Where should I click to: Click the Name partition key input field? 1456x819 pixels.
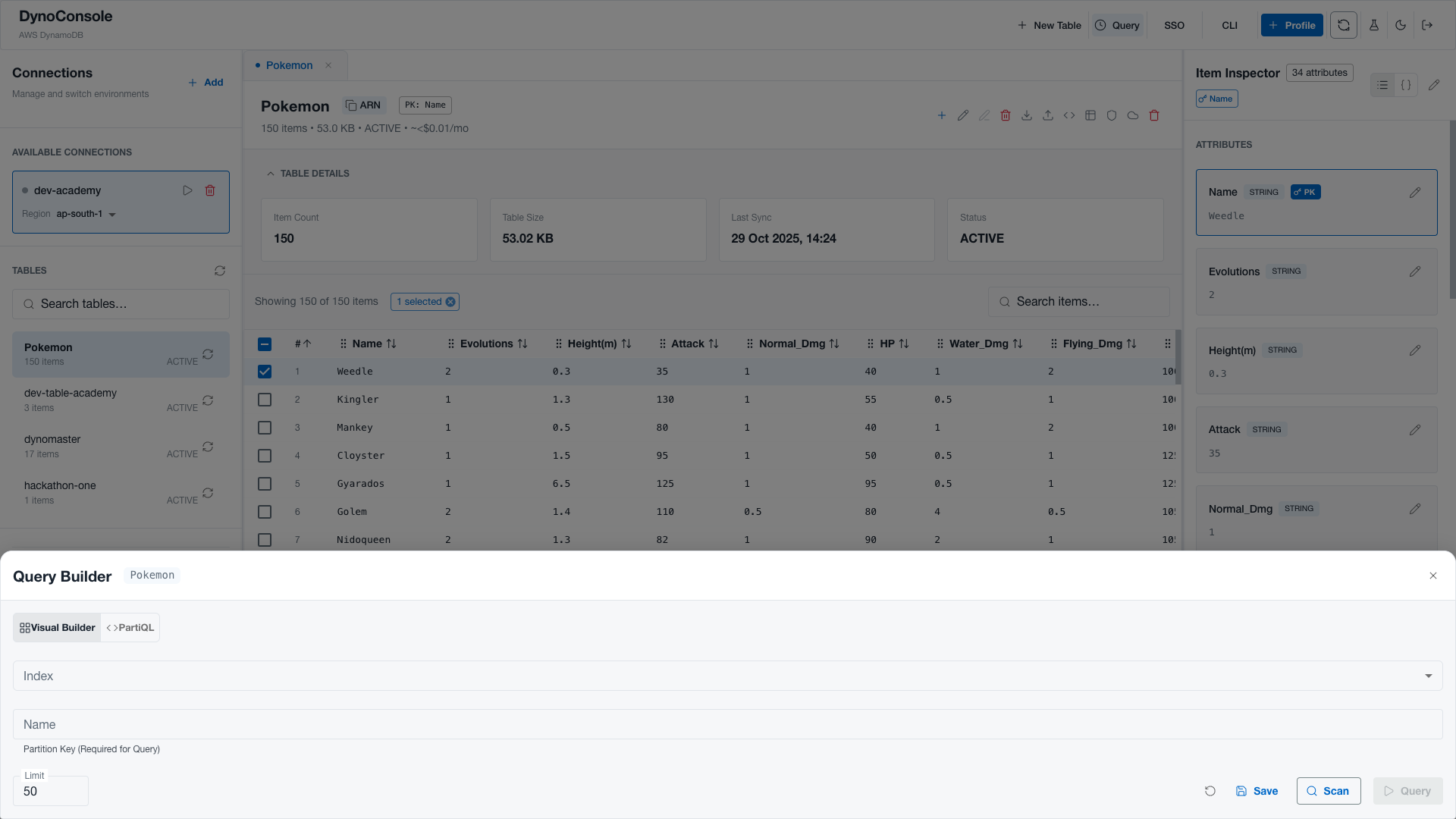728,724
